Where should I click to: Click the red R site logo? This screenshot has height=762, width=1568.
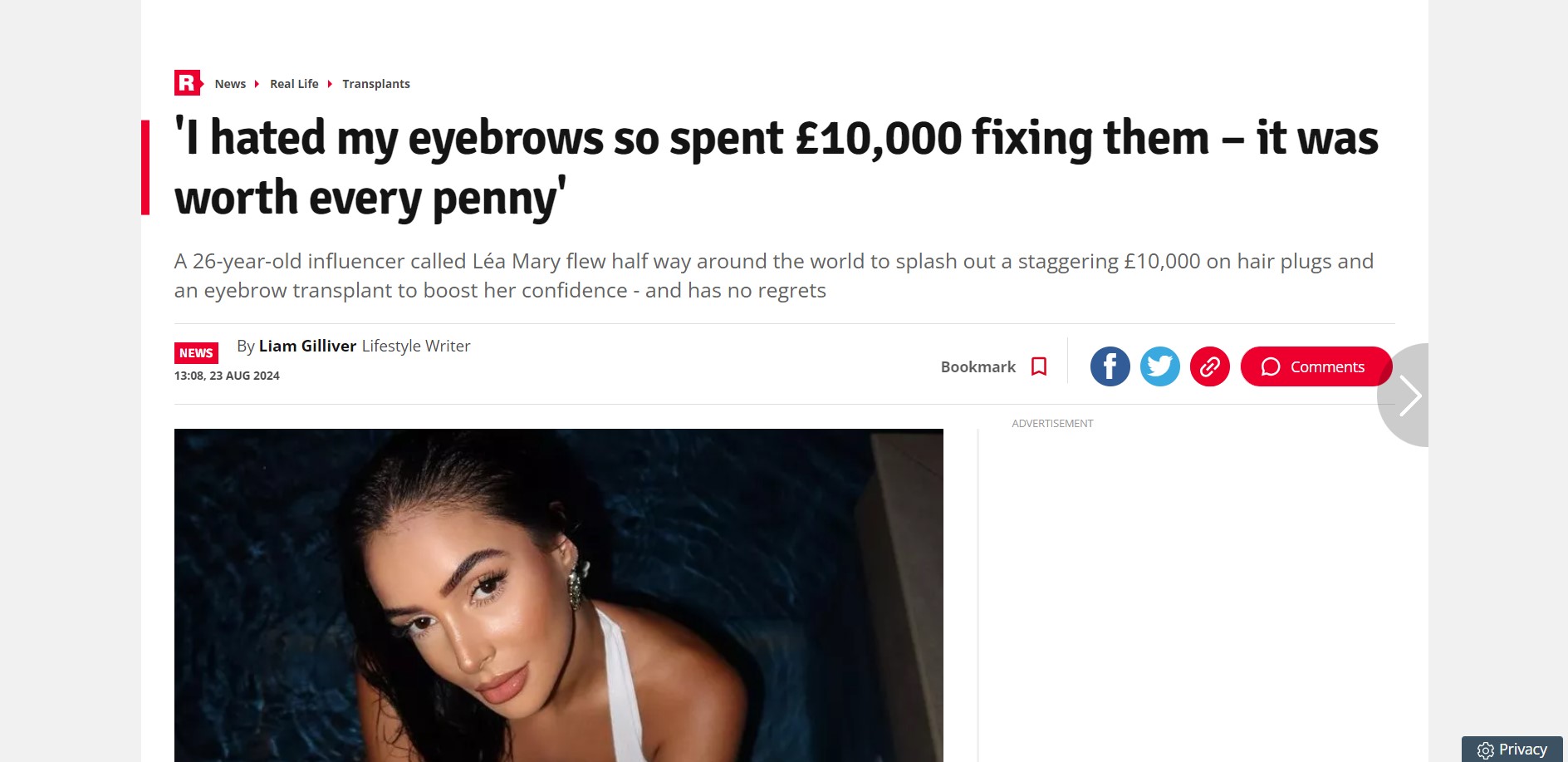[x=189, y=83]
